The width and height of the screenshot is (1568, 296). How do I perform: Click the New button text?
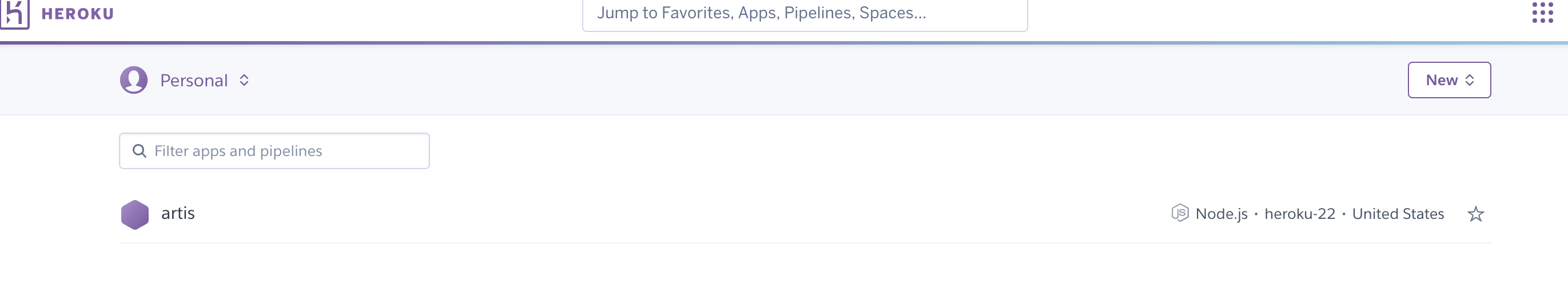tap(1442, 80)
